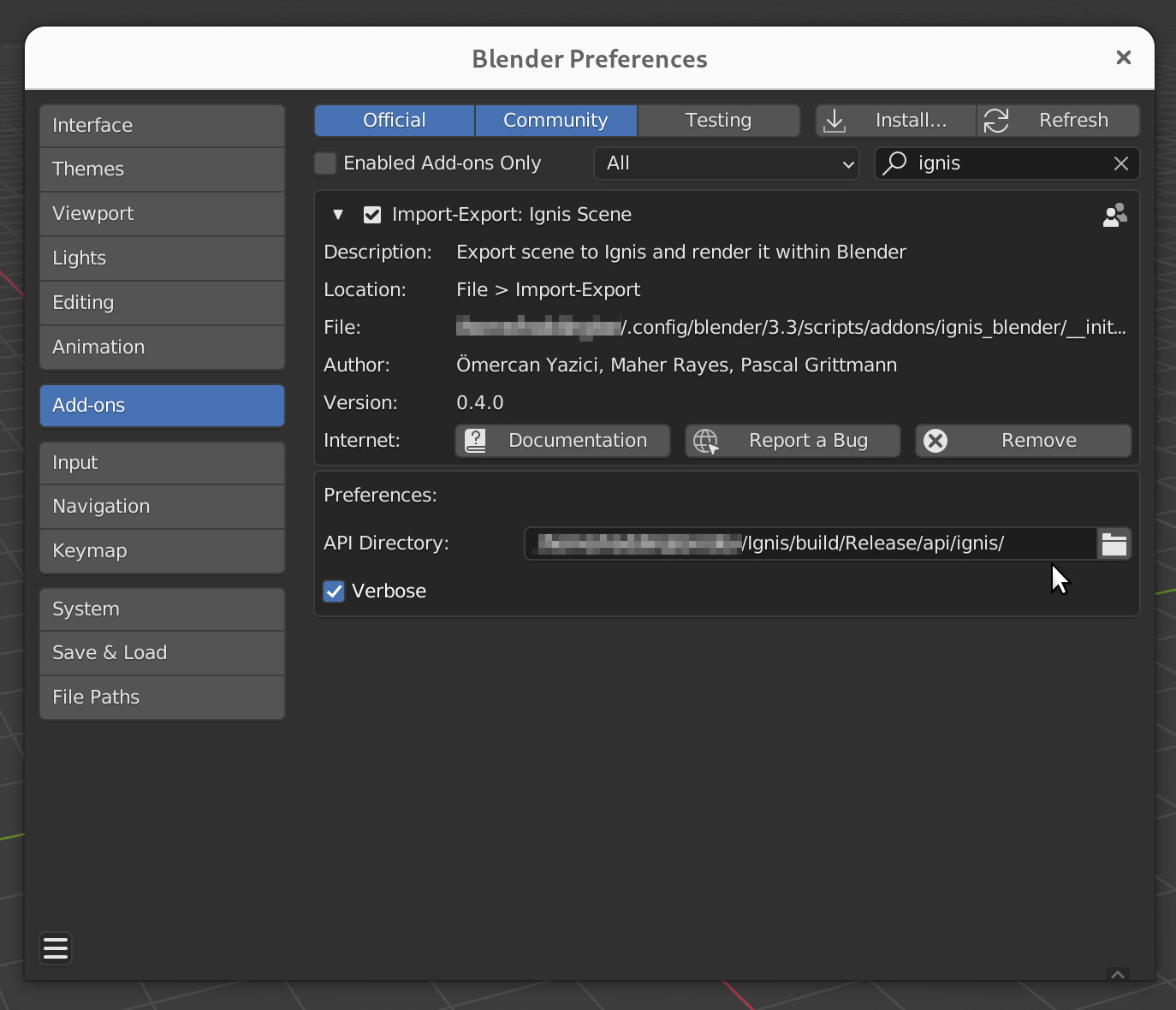Open the Interface preferences section

(x=162, y=126)
